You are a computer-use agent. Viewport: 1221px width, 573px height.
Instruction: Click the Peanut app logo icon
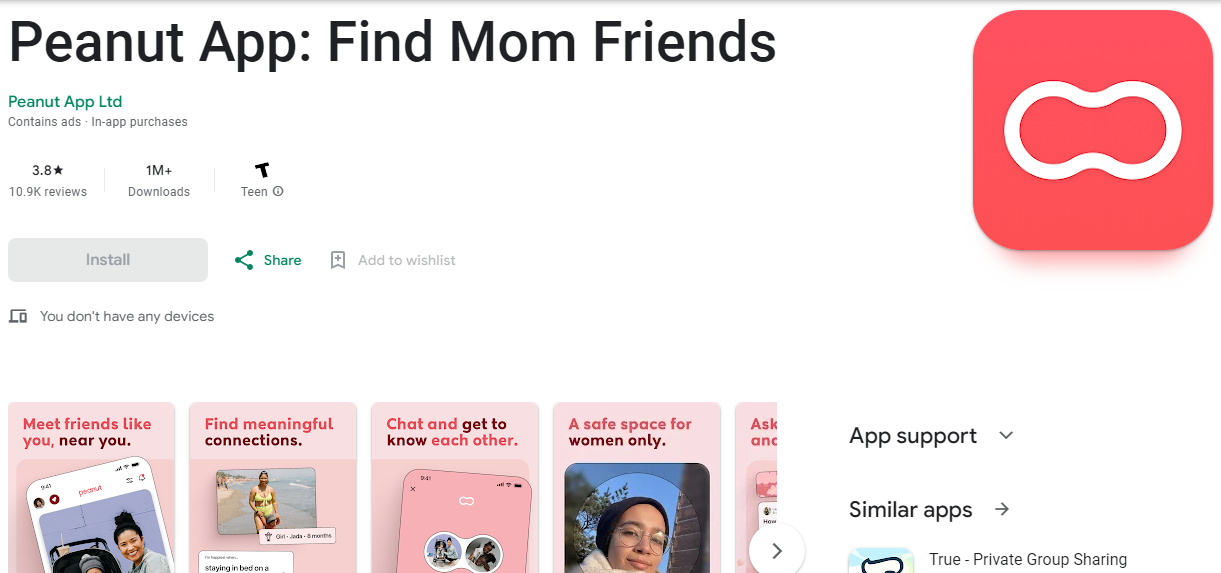(x=1092, y=130)
